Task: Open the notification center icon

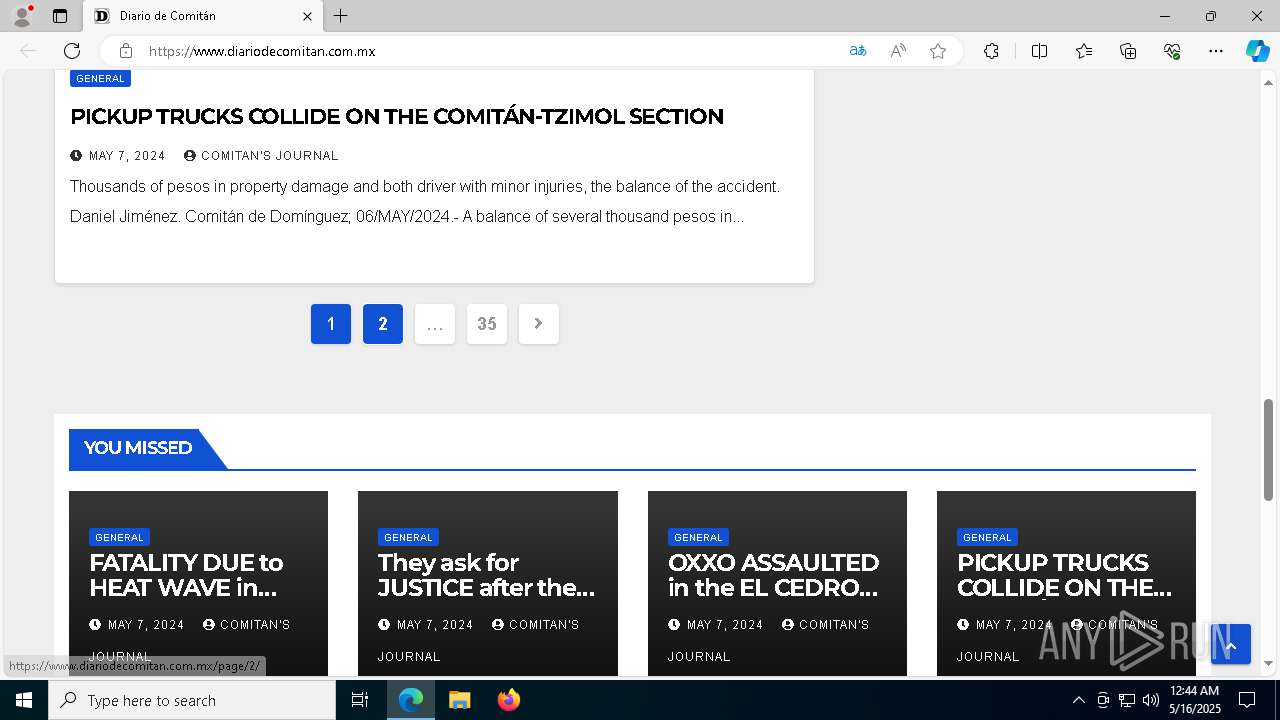Action: pyautogui.click(x=1247, y=700)
